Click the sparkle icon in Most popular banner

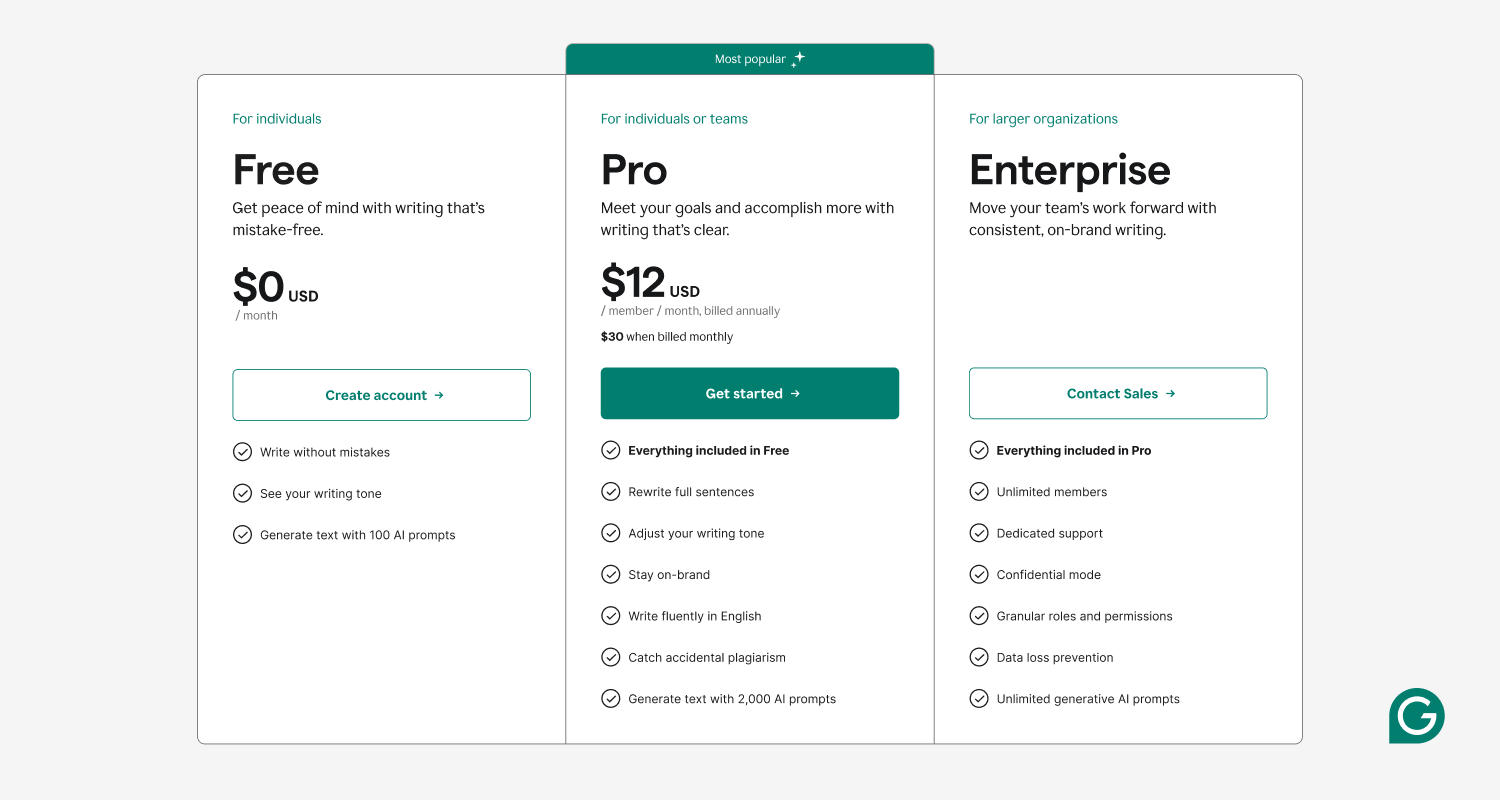tap(797, 57)
